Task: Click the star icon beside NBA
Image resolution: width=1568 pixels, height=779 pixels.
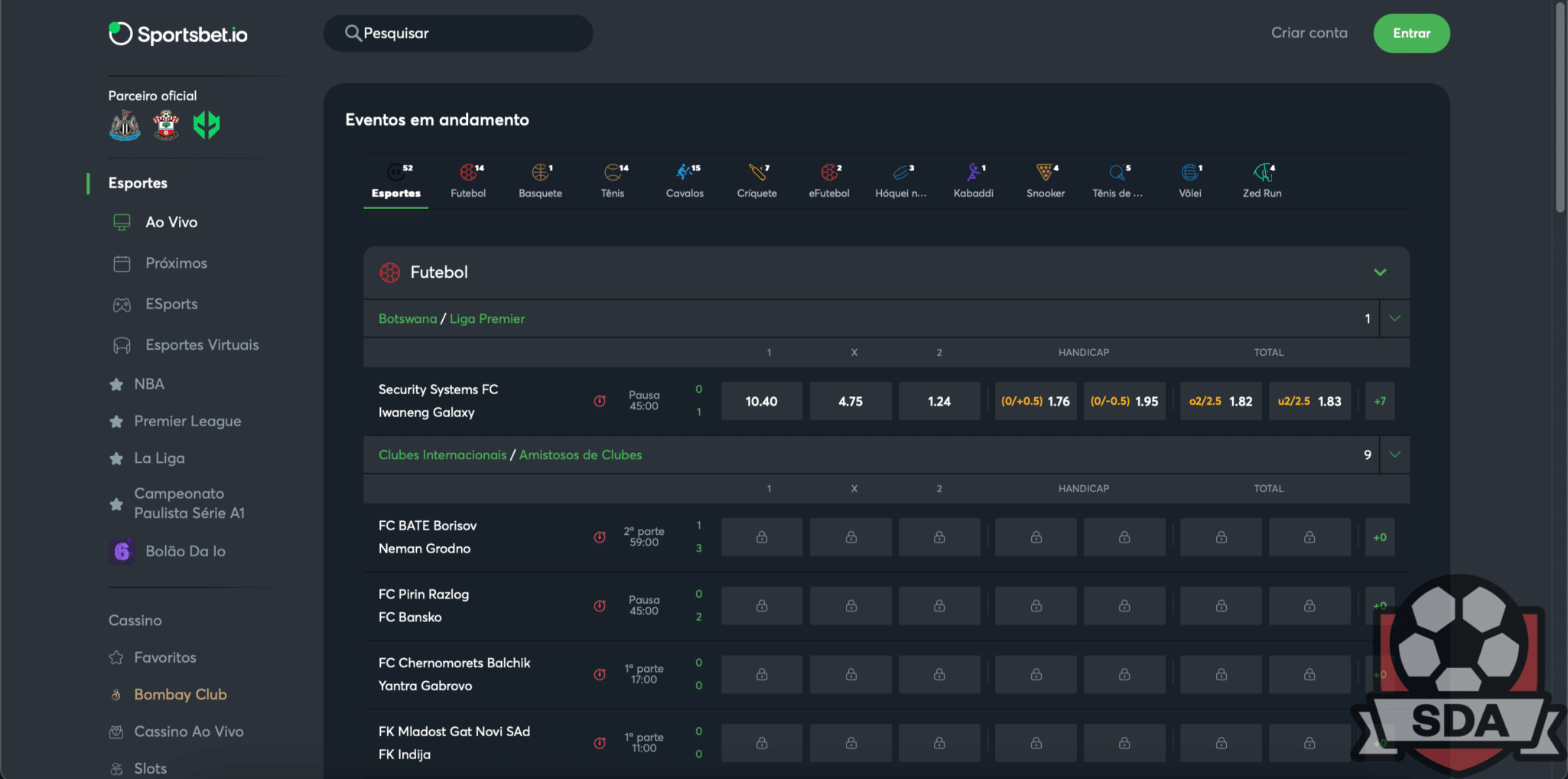Action: click(x=116, y=385)
